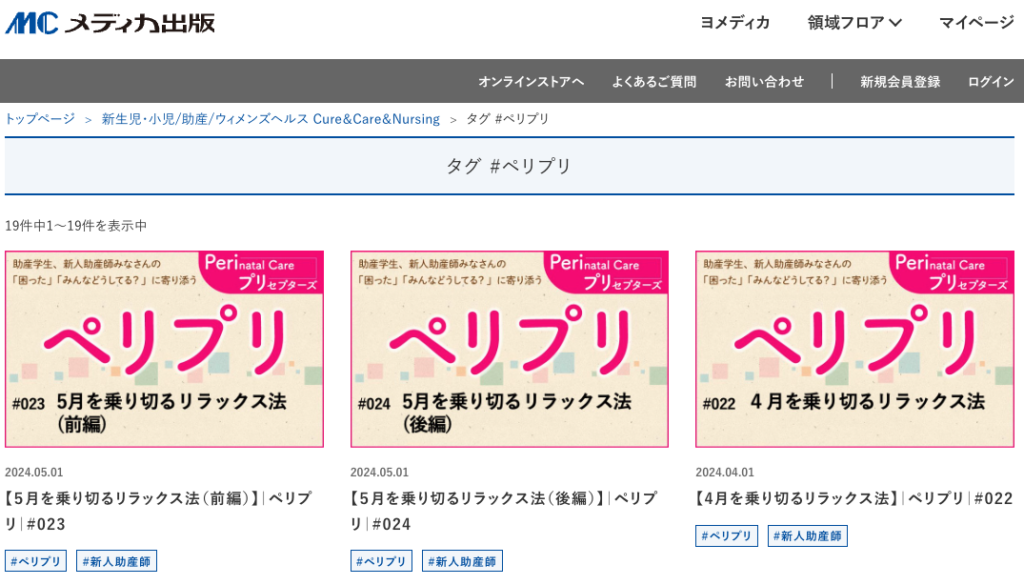Open よくあるご質問 page
Screen dimensions: 1024x585
654,82
